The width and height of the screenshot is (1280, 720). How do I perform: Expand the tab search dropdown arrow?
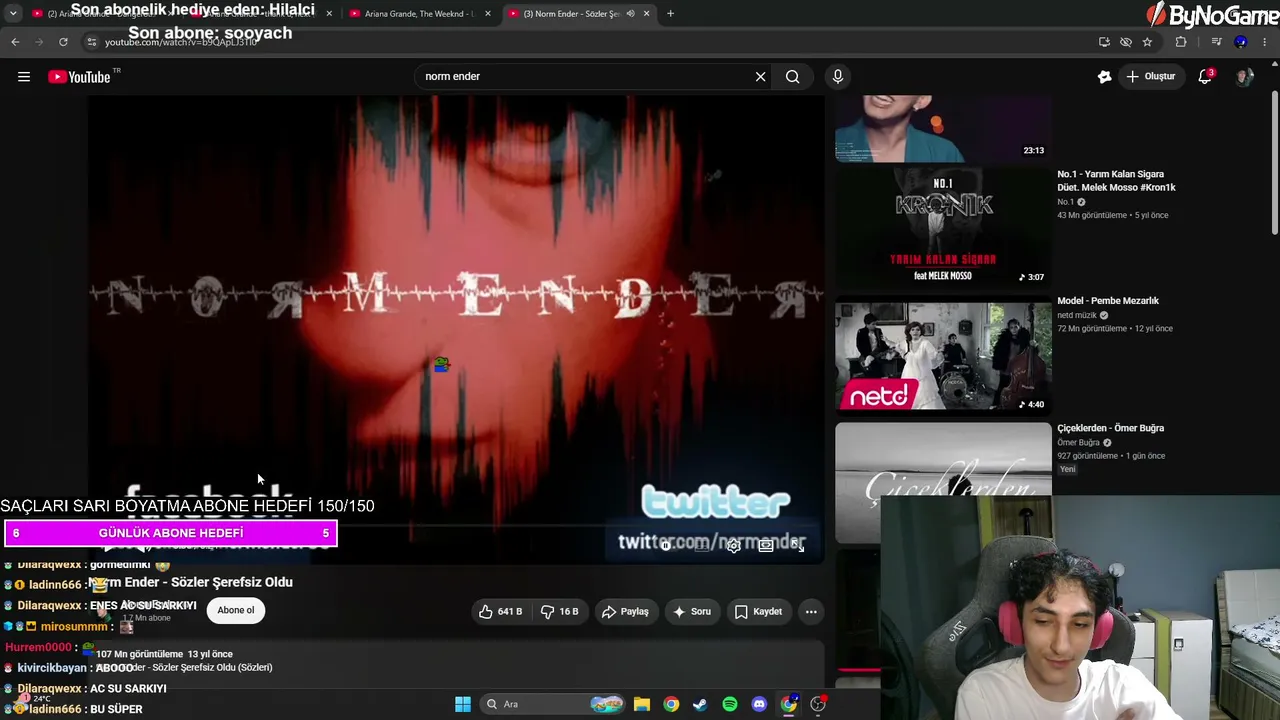[x=13, y=14]
